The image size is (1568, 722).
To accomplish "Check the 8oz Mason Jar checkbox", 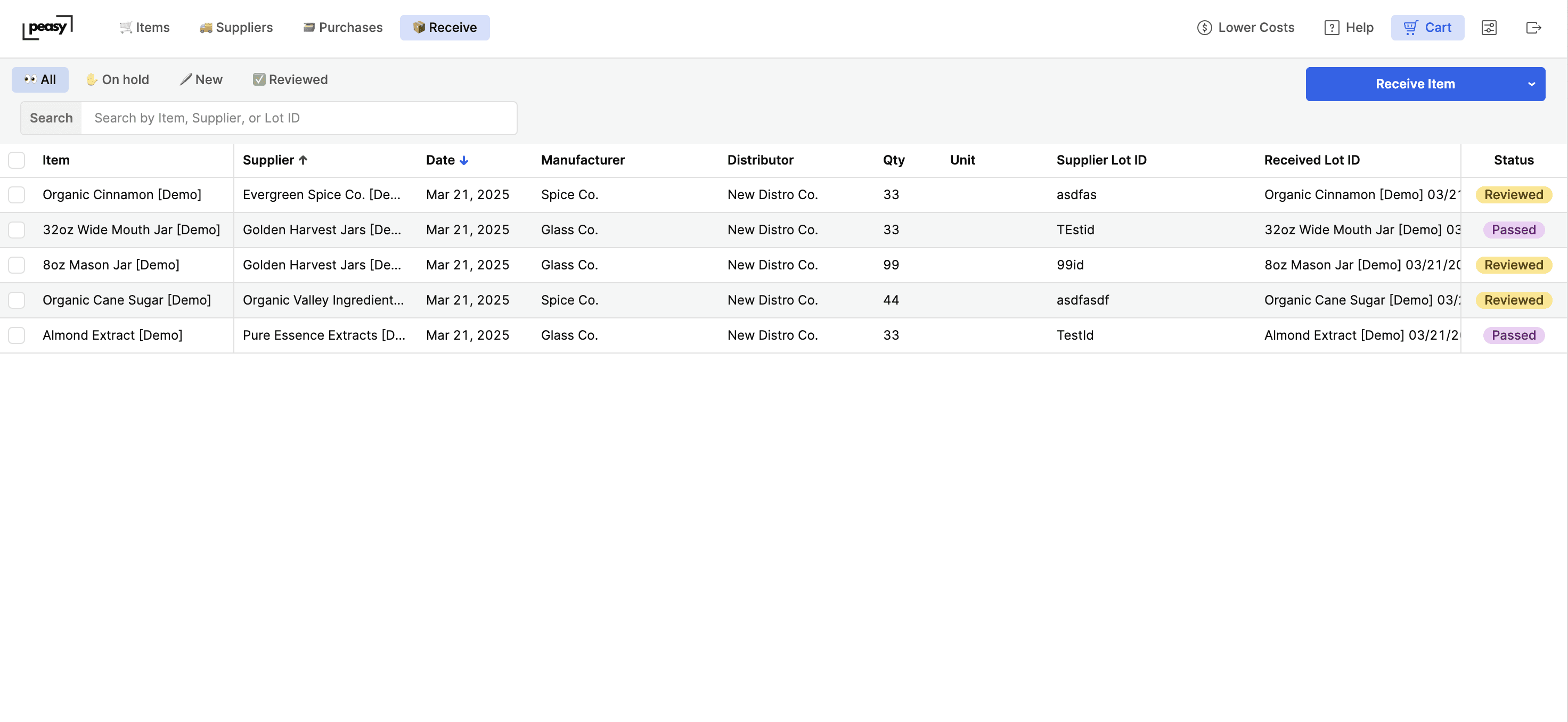I will (x=17, y=265).
